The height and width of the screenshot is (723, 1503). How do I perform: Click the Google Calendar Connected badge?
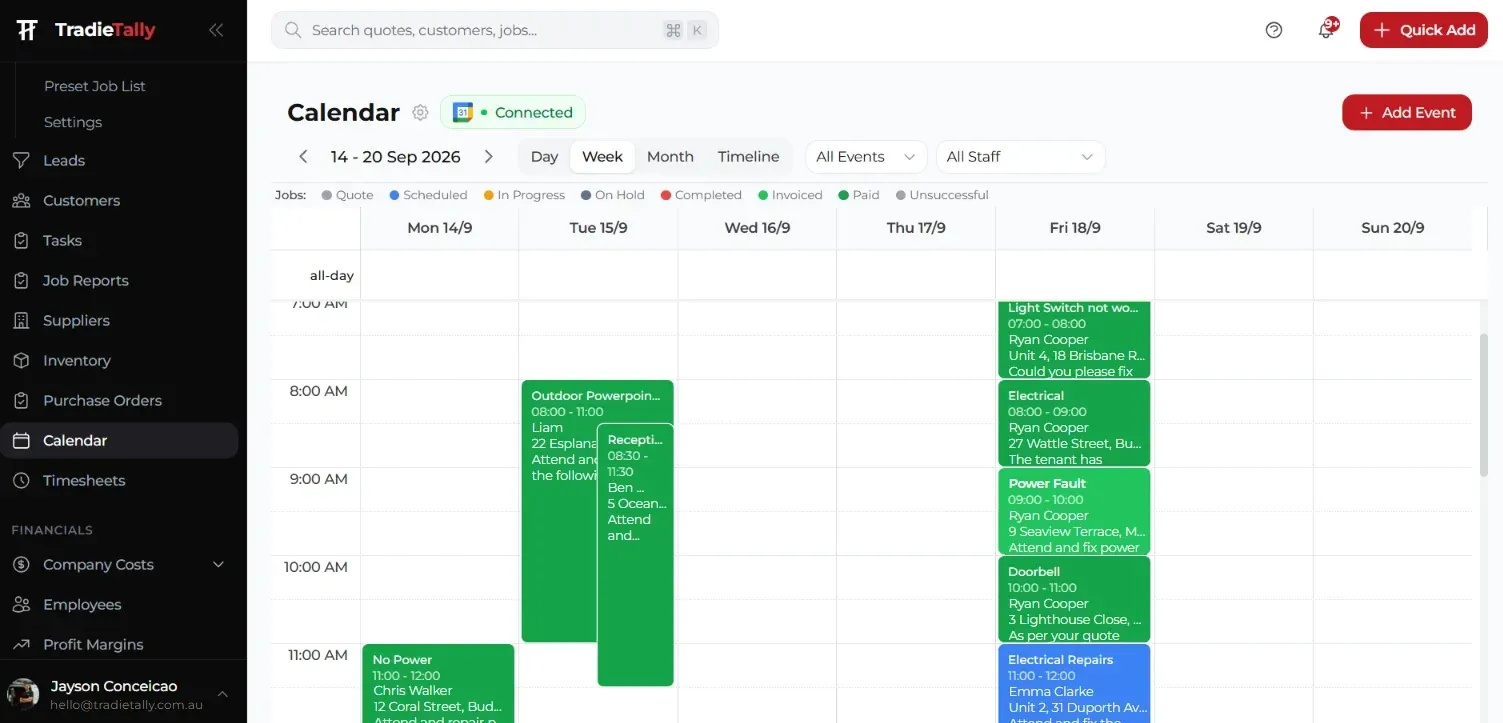point(513,112)
